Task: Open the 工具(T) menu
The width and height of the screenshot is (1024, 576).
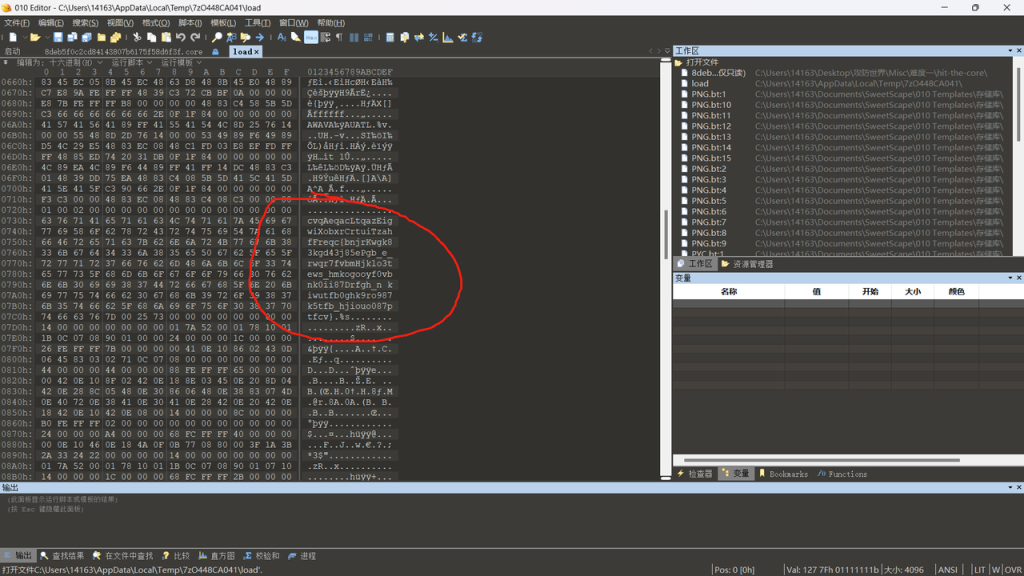Action: click(x=257, y=23)
